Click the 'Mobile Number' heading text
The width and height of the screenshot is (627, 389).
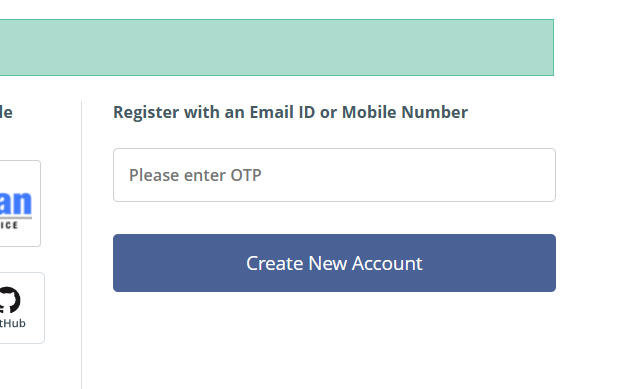[x=405, y=112]
